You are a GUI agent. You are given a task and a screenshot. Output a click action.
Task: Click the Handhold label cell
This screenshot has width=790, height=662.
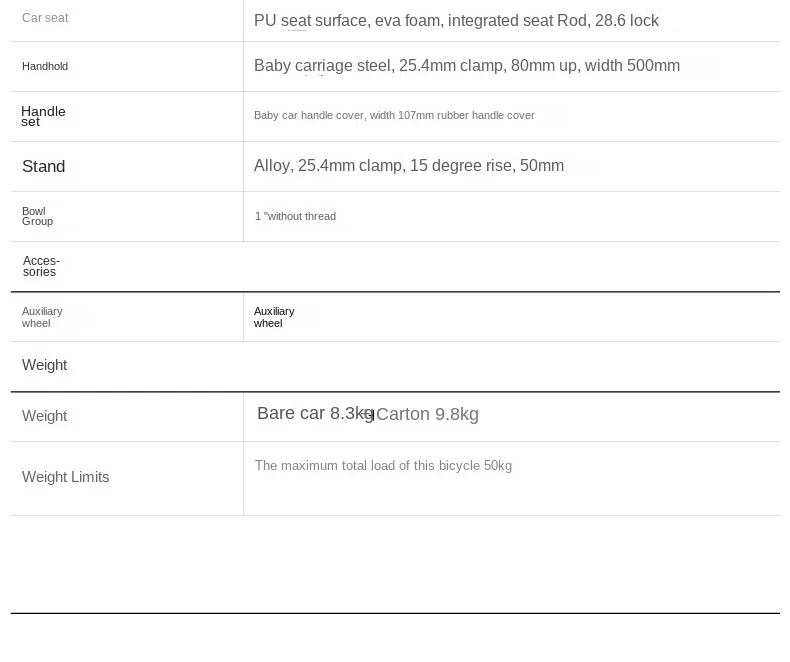click(45, 66)
